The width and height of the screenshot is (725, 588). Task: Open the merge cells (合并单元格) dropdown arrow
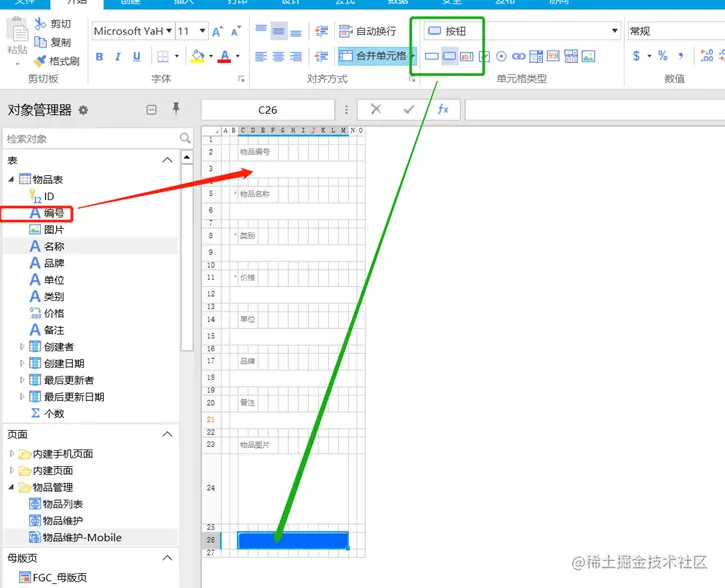click(x=412, y=56)
